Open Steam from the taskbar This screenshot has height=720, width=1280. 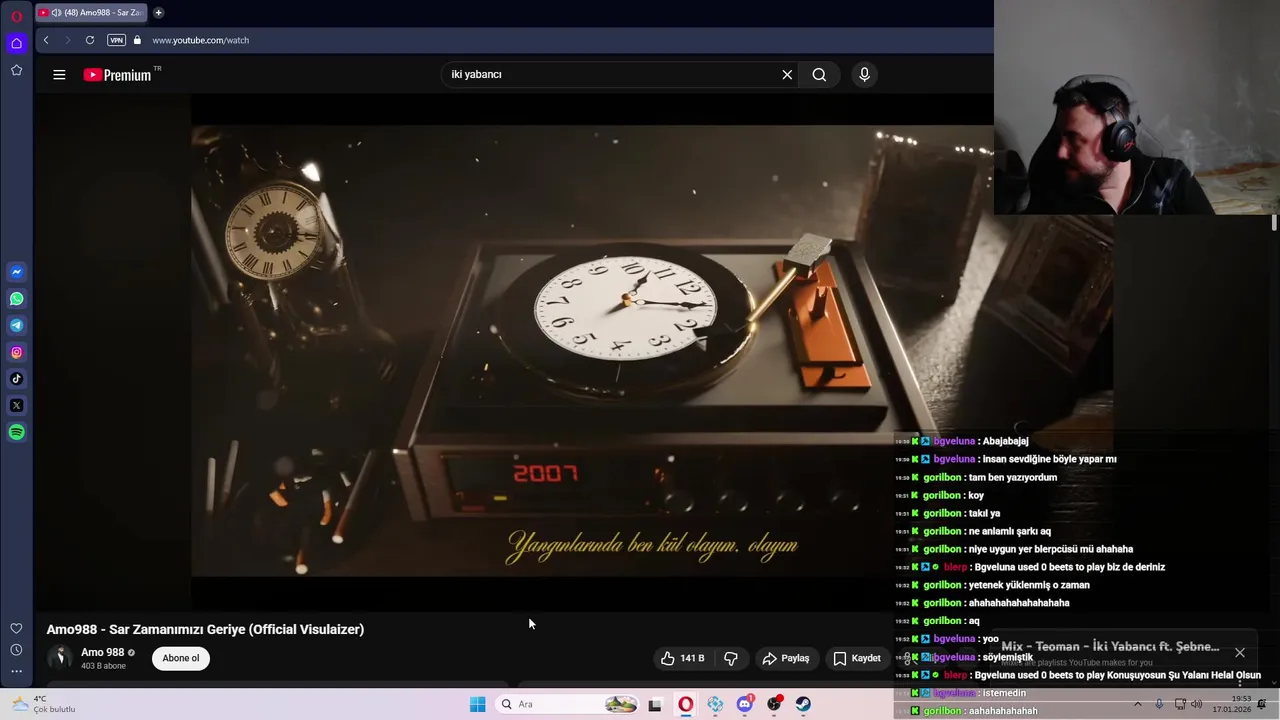[803, 704]
